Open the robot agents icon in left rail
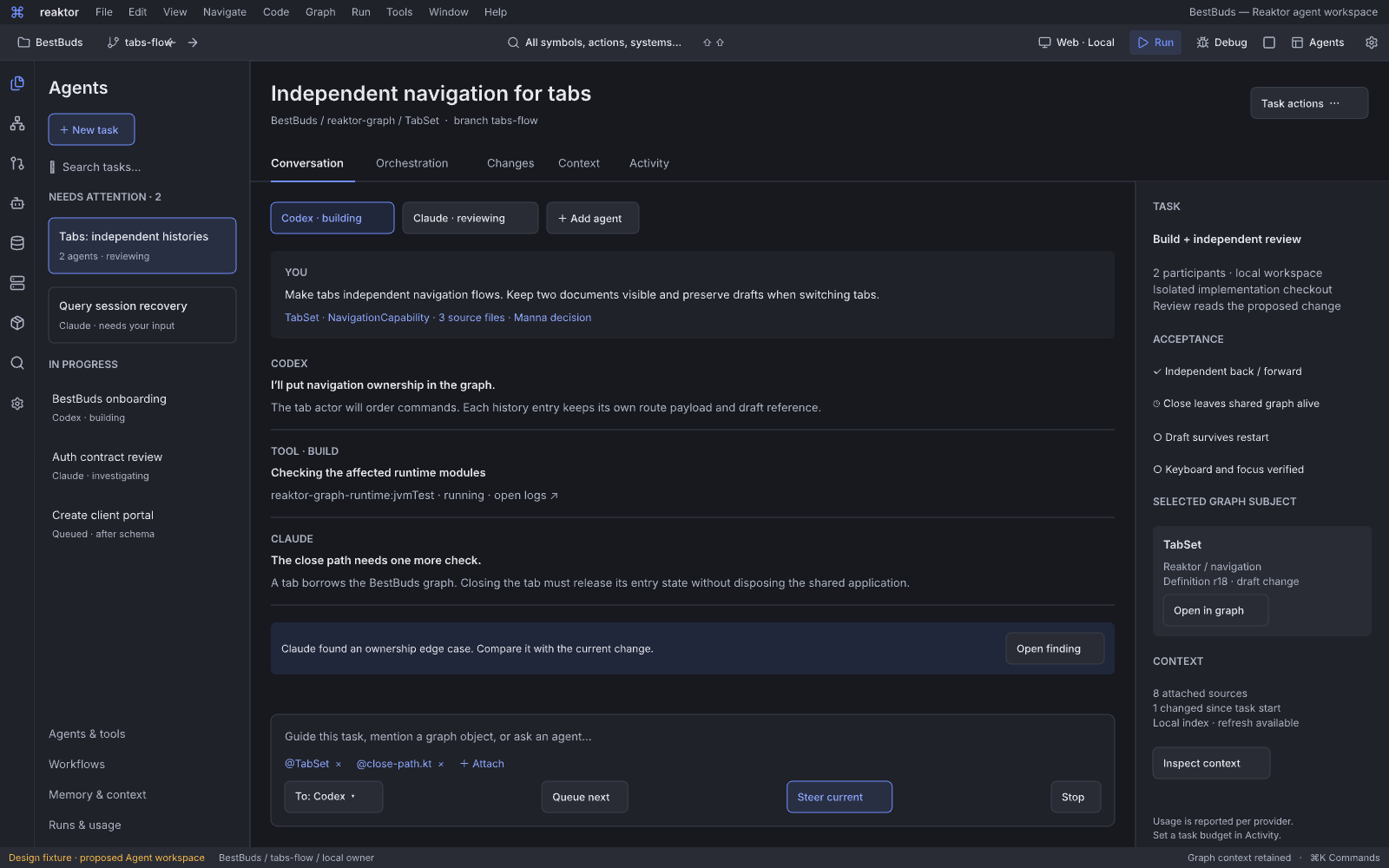This screenshot has width=1389, height=868. [x=17, y=203]
